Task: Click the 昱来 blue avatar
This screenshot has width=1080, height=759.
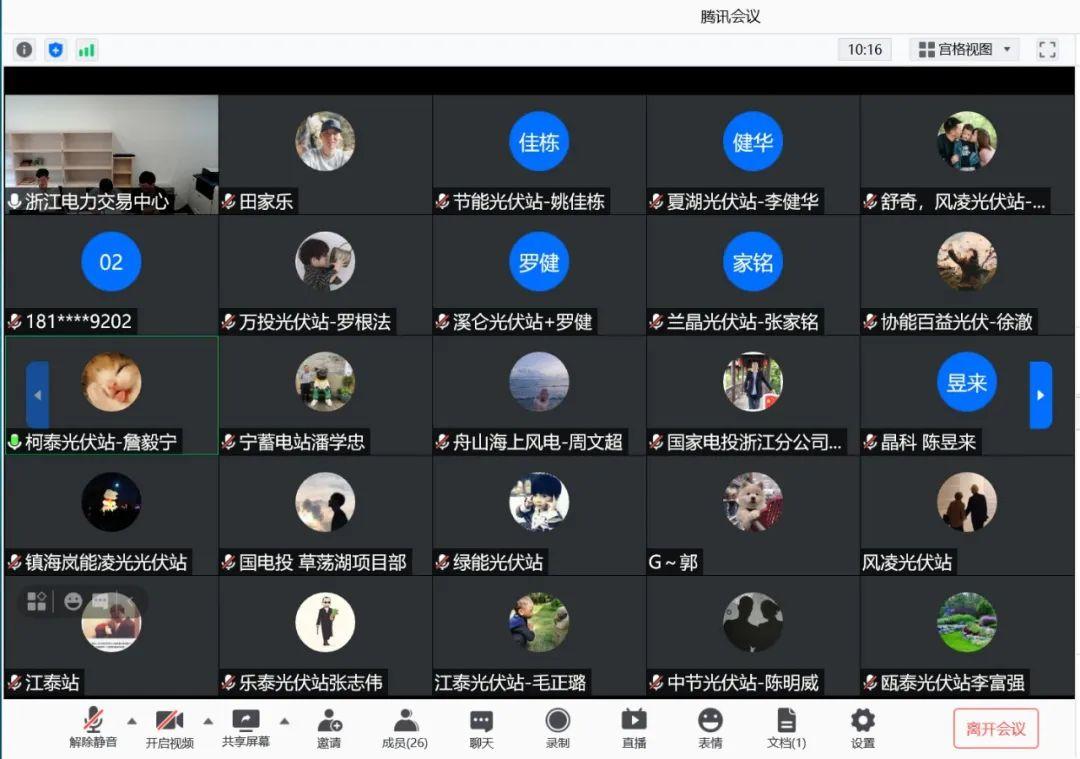Action: point(967,382)
